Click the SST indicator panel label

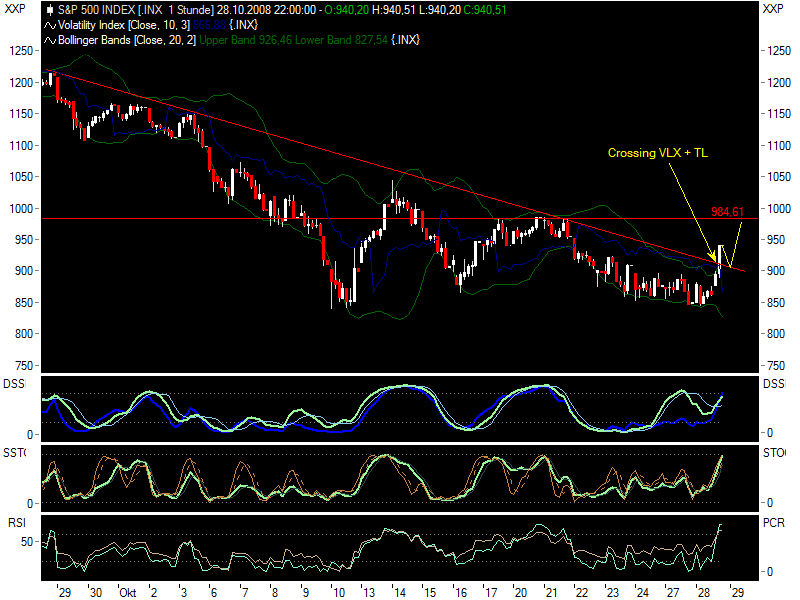tap(15, 453)
